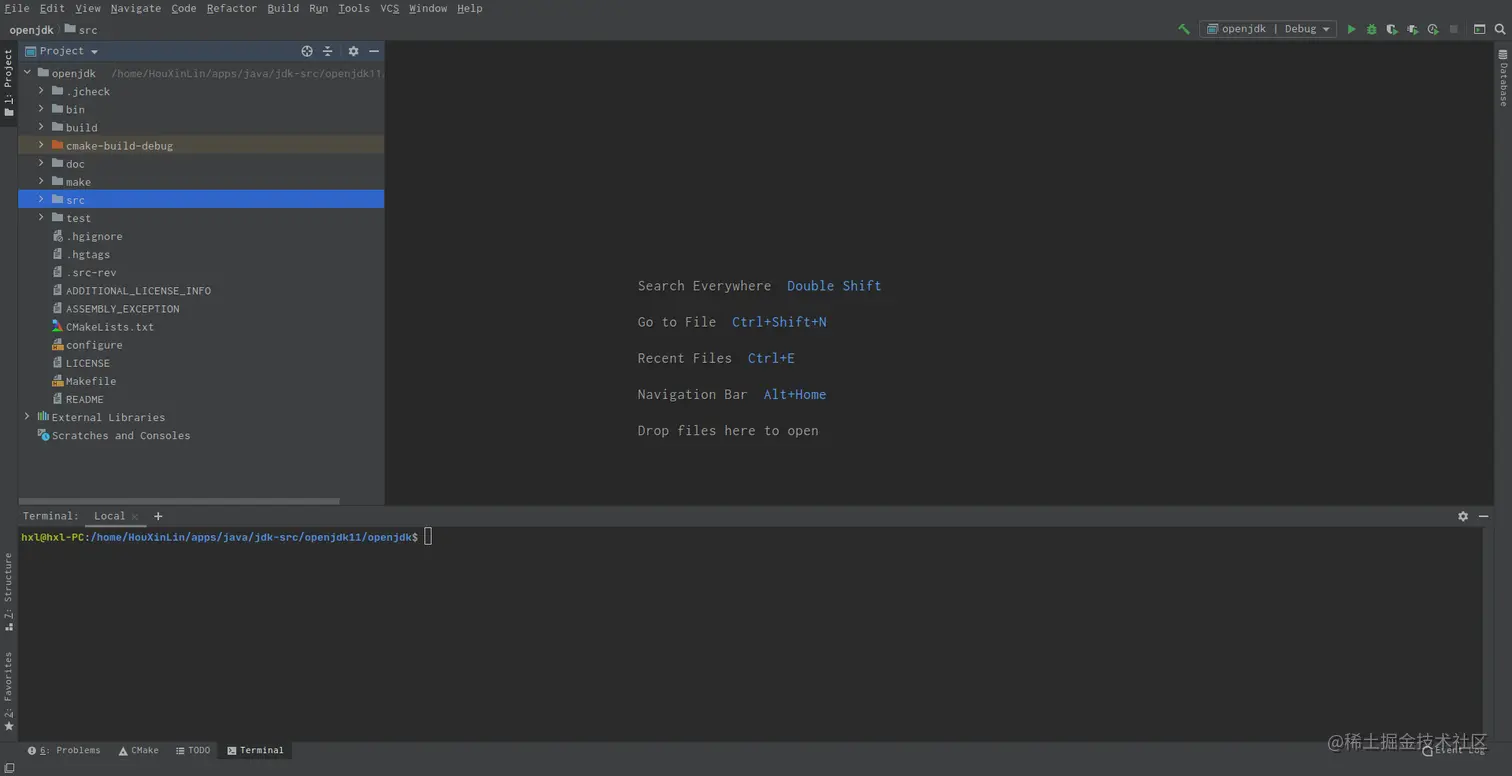Toggle the Terminal tool window tab
The height and width of the screenshot is (776, 1512).
point(256,750)
